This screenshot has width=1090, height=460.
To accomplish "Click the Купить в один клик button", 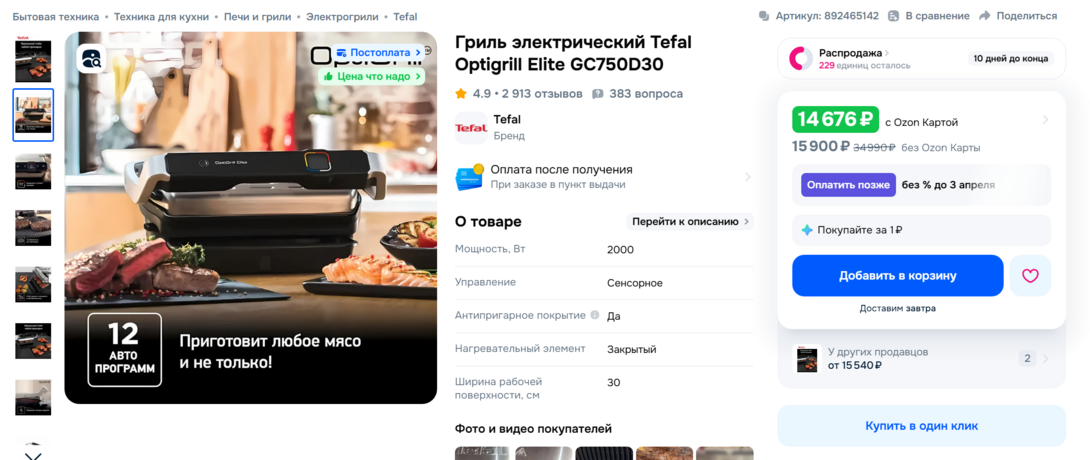I will click(921, 426).
